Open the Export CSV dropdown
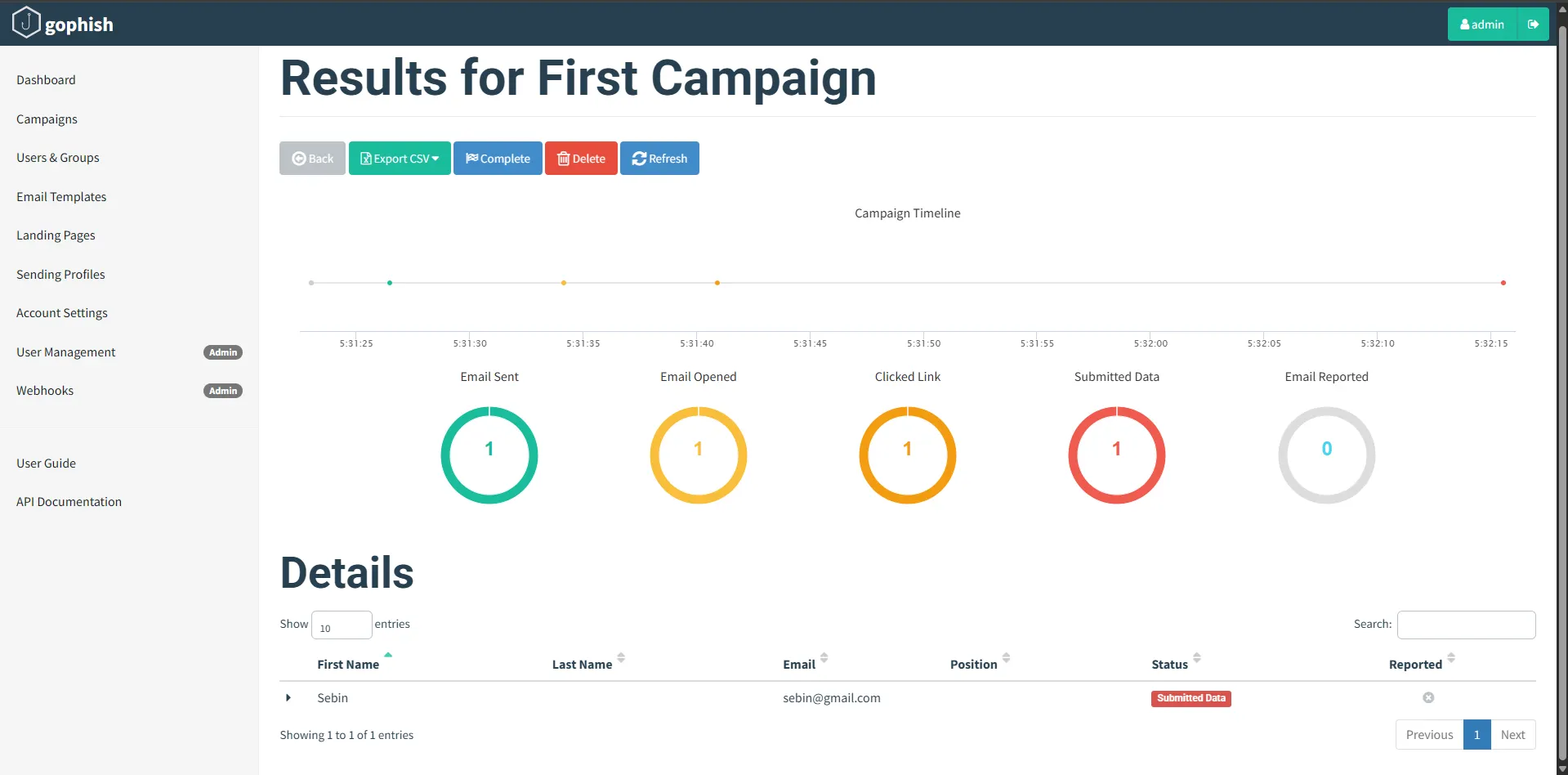This screenshot has width=1568, height=775. tap(400, 159)
